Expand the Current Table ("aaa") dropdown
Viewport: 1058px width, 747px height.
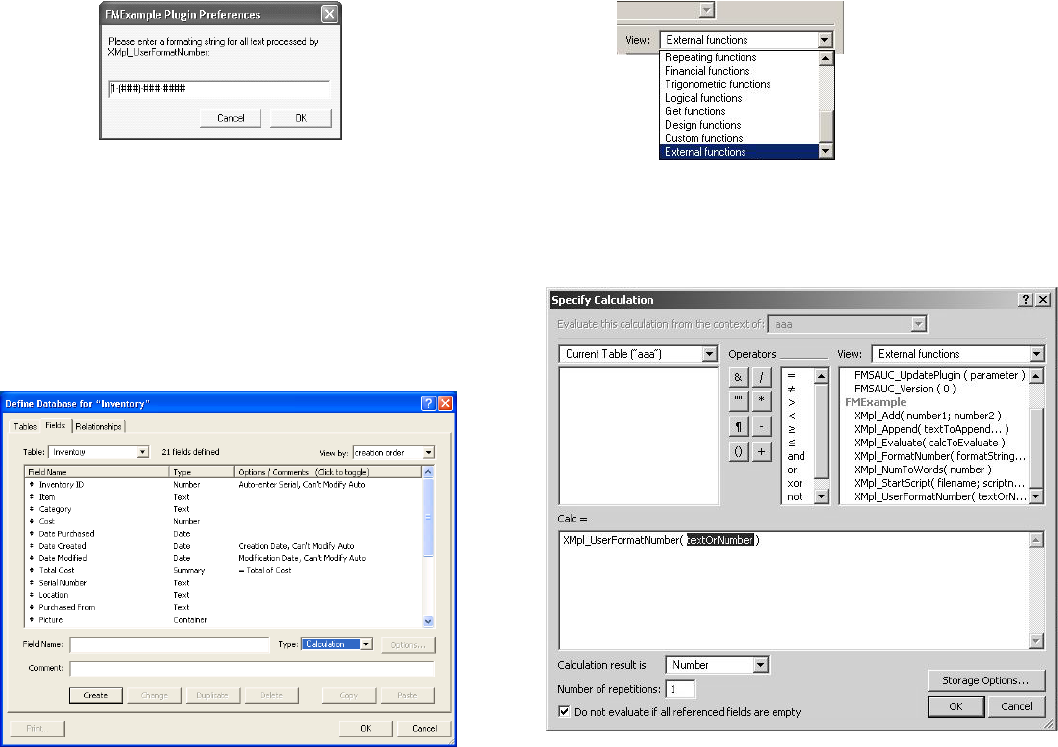710,354
